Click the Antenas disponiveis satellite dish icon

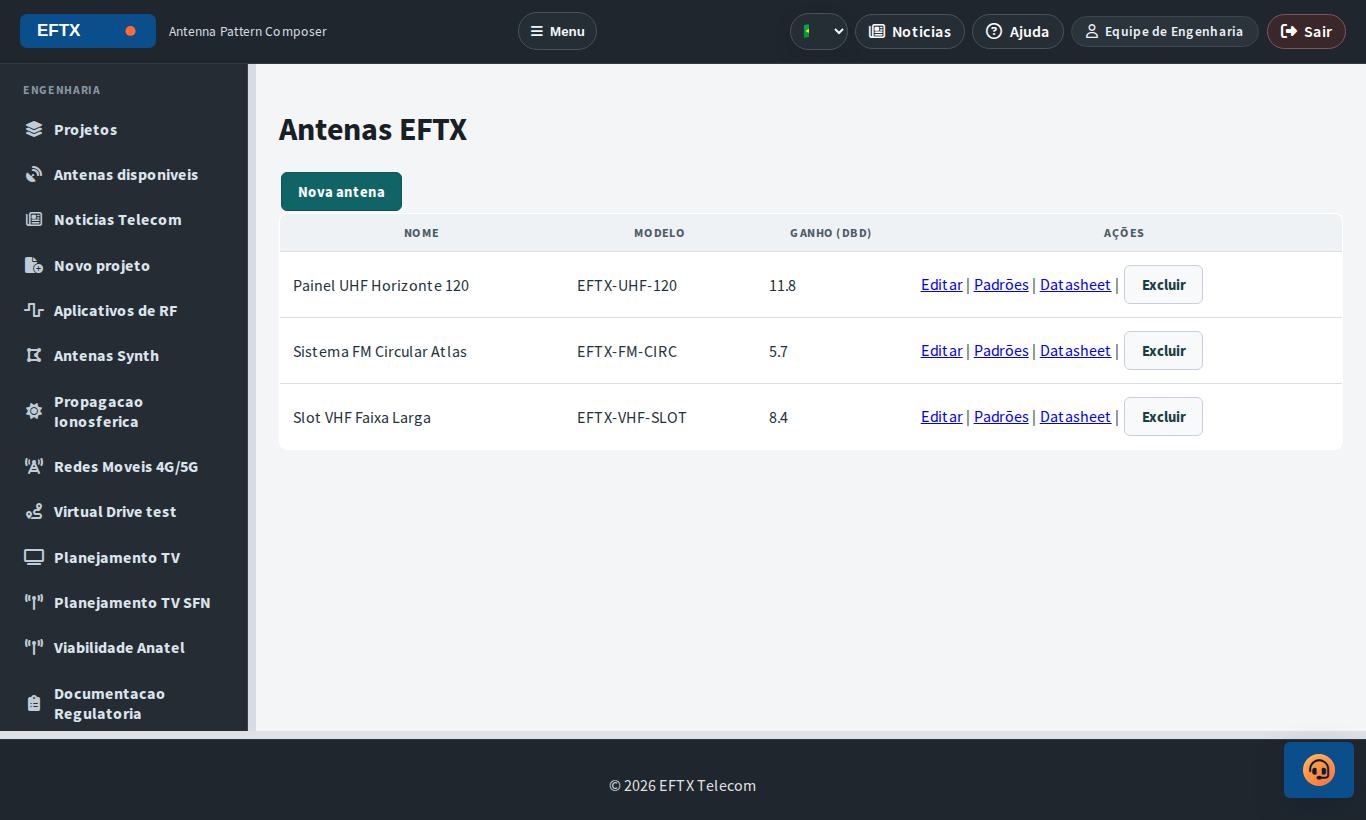[34, 174]
